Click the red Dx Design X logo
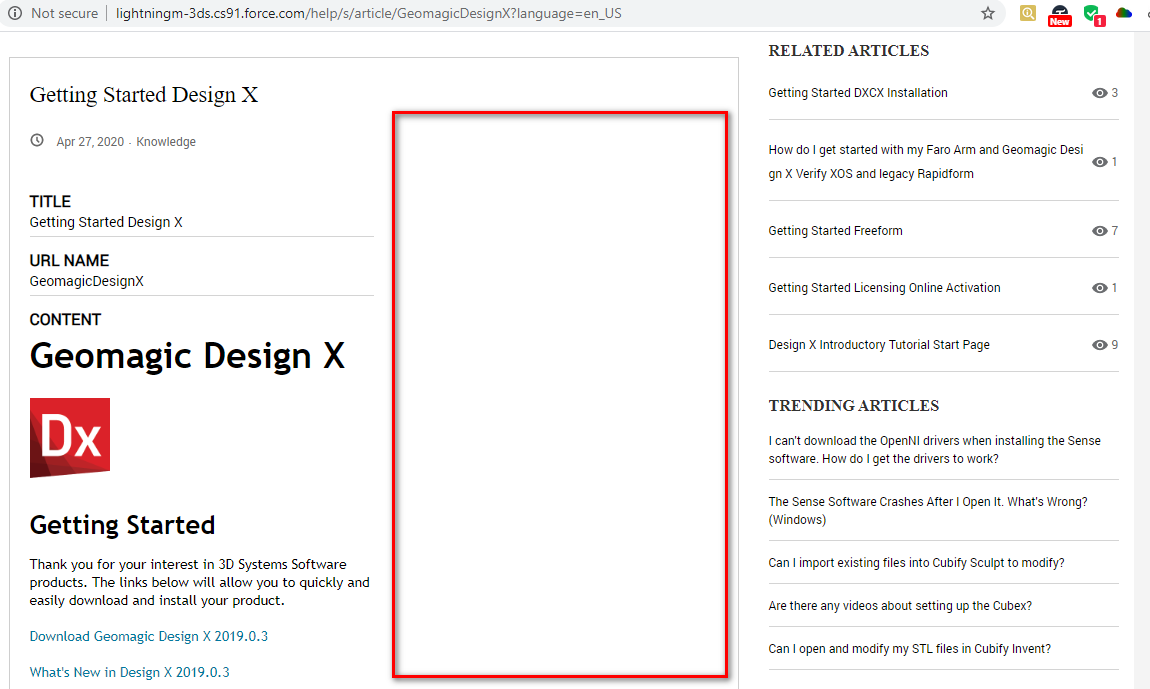This screenshot has height=689, width=1150. click(x=70, y=438)
